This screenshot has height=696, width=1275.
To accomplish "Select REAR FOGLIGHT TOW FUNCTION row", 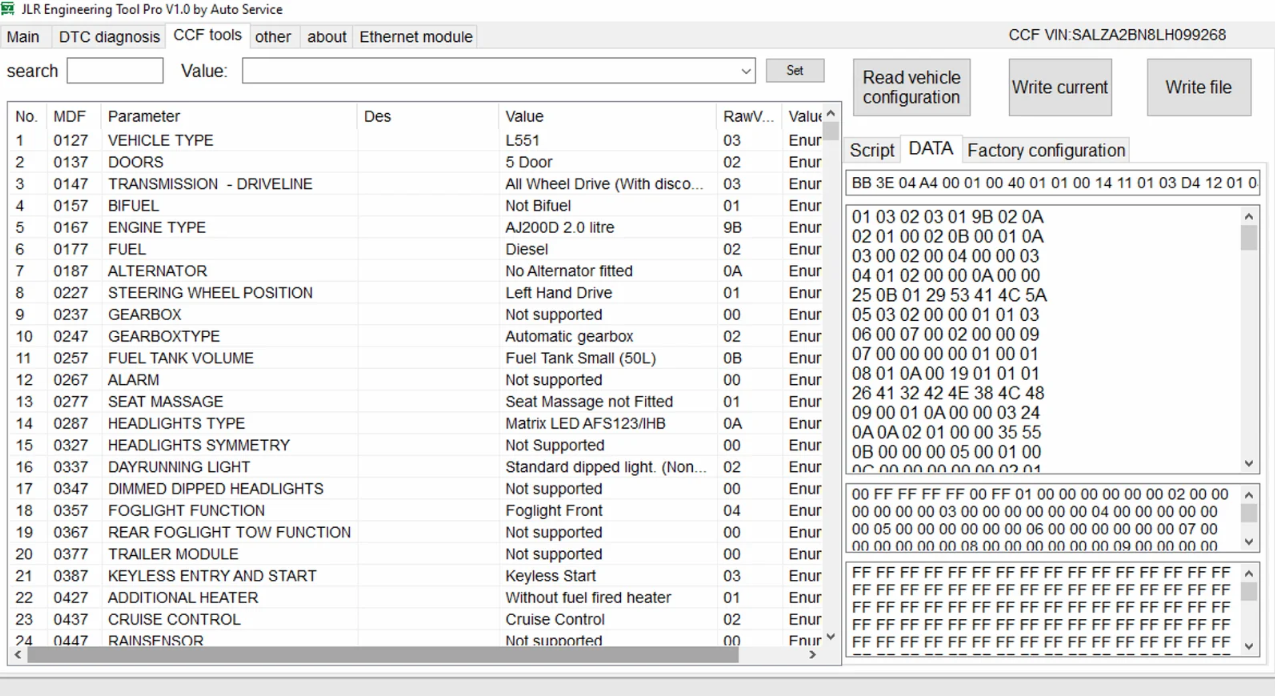I will point(415,532).
